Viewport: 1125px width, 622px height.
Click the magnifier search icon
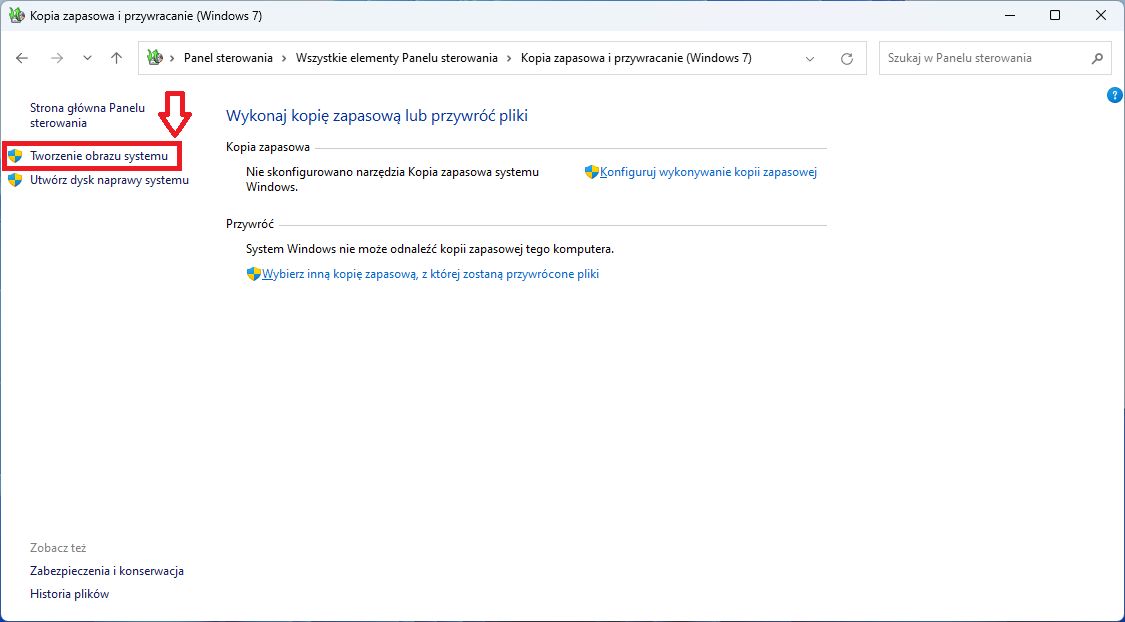1096,58
